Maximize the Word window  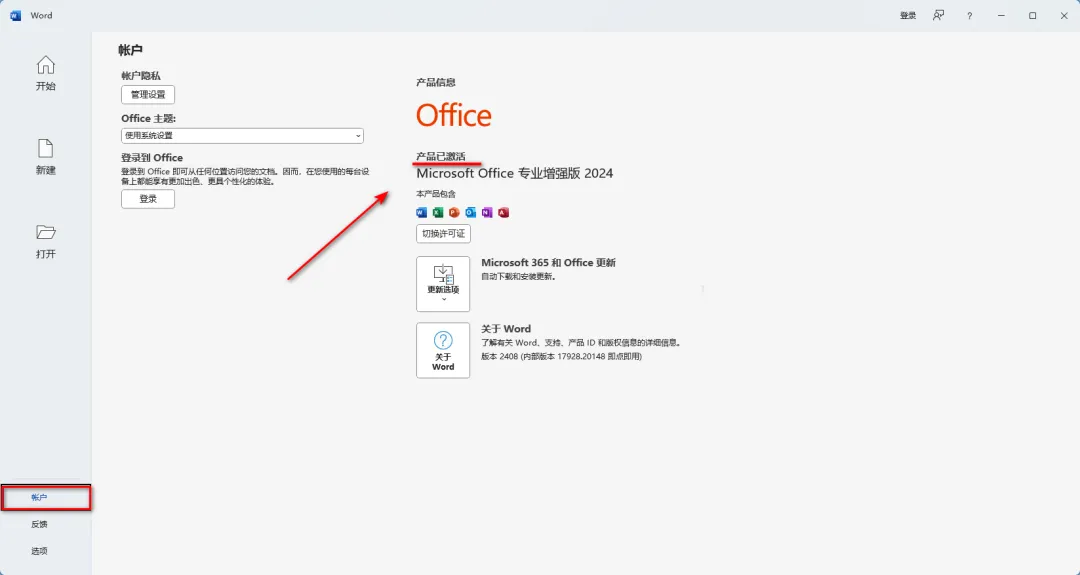[1032, 15]
